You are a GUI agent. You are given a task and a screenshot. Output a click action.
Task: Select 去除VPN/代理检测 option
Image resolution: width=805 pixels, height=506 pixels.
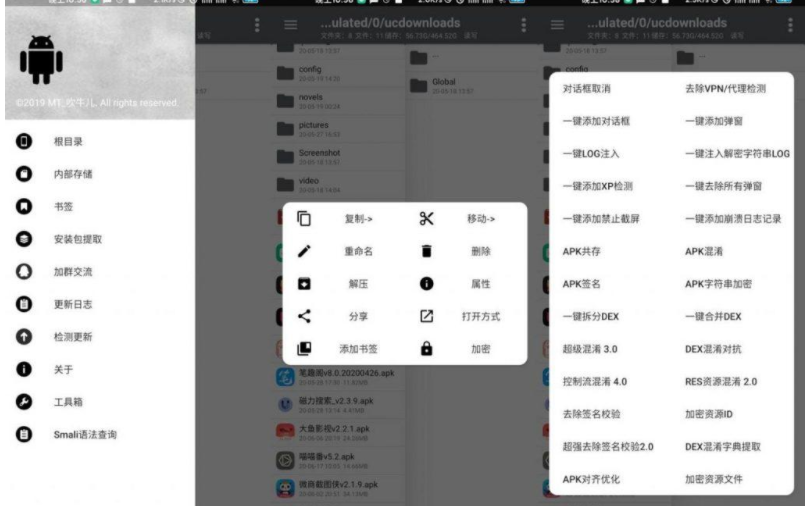point(725,89)
